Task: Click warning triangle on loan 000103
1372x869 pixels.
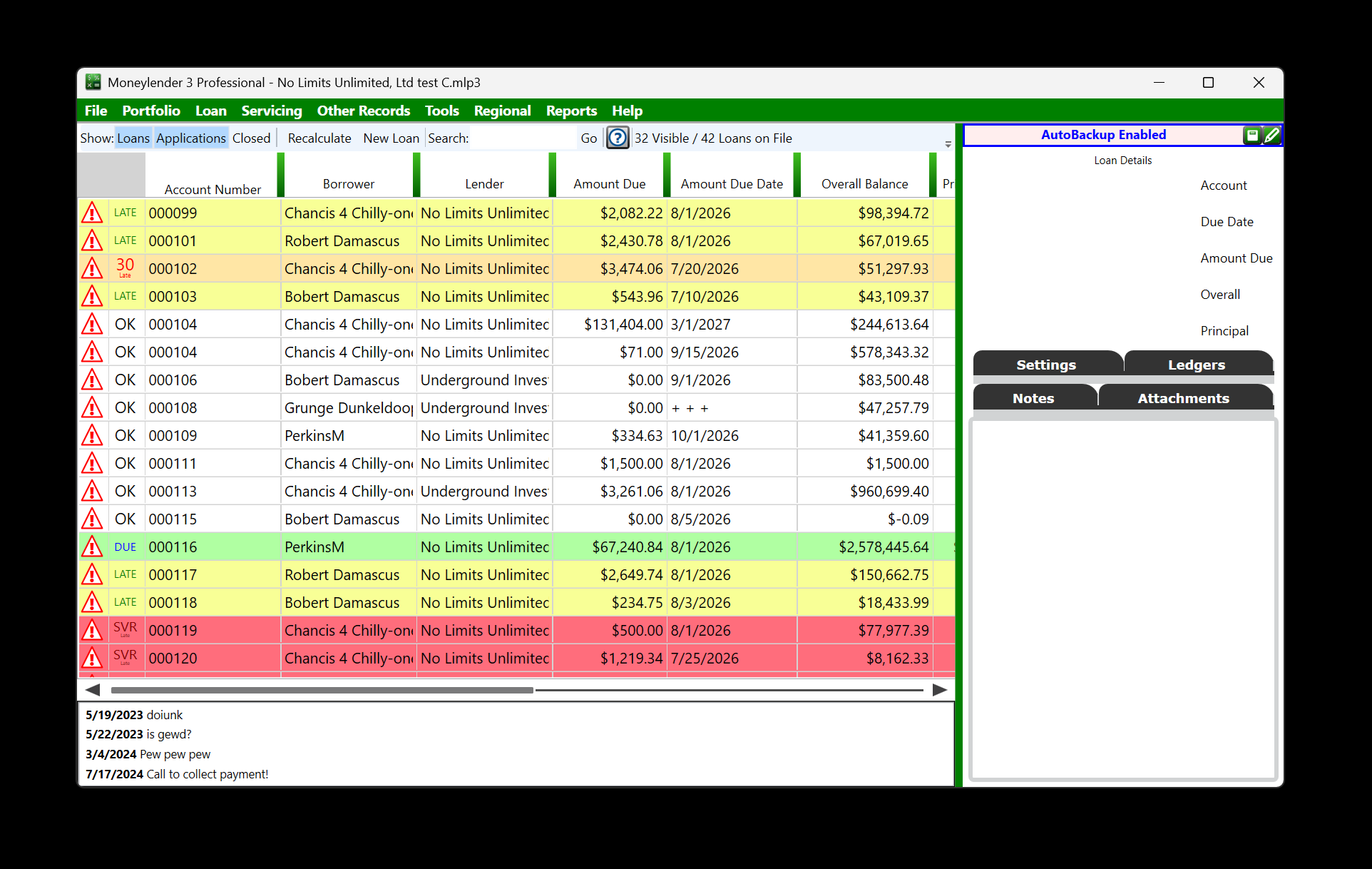Action: [92, 296]
